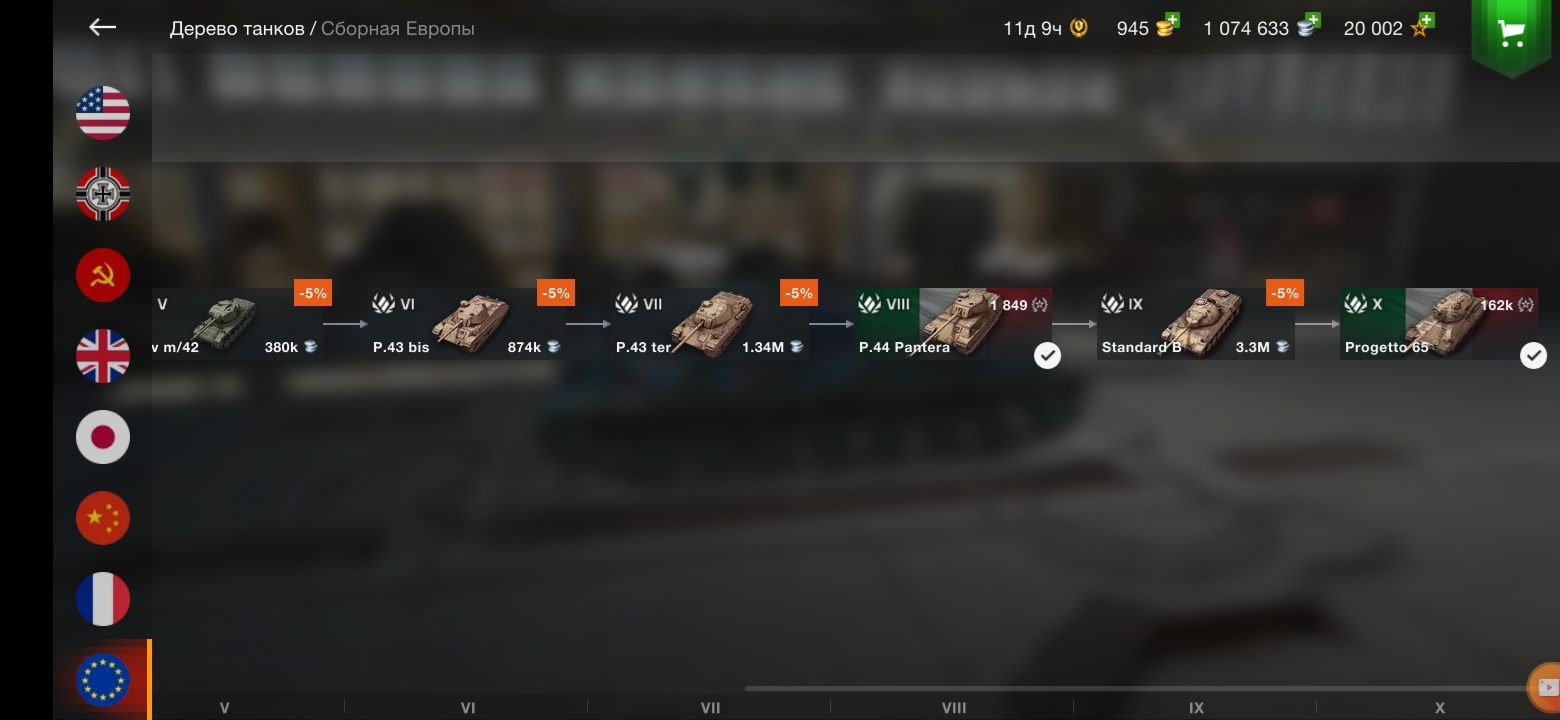Click the checkmark on Progetto 65
The image size is (1560, 720).
[x=1533, y=355]
